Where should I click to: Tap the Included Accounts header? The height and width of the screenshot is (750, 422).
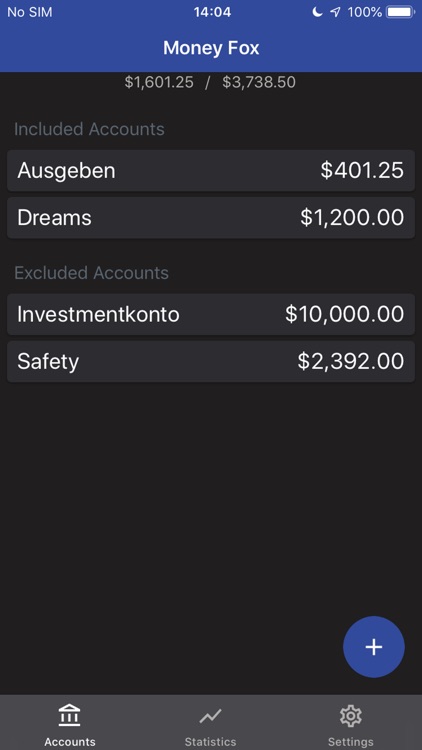coord(89,129)
